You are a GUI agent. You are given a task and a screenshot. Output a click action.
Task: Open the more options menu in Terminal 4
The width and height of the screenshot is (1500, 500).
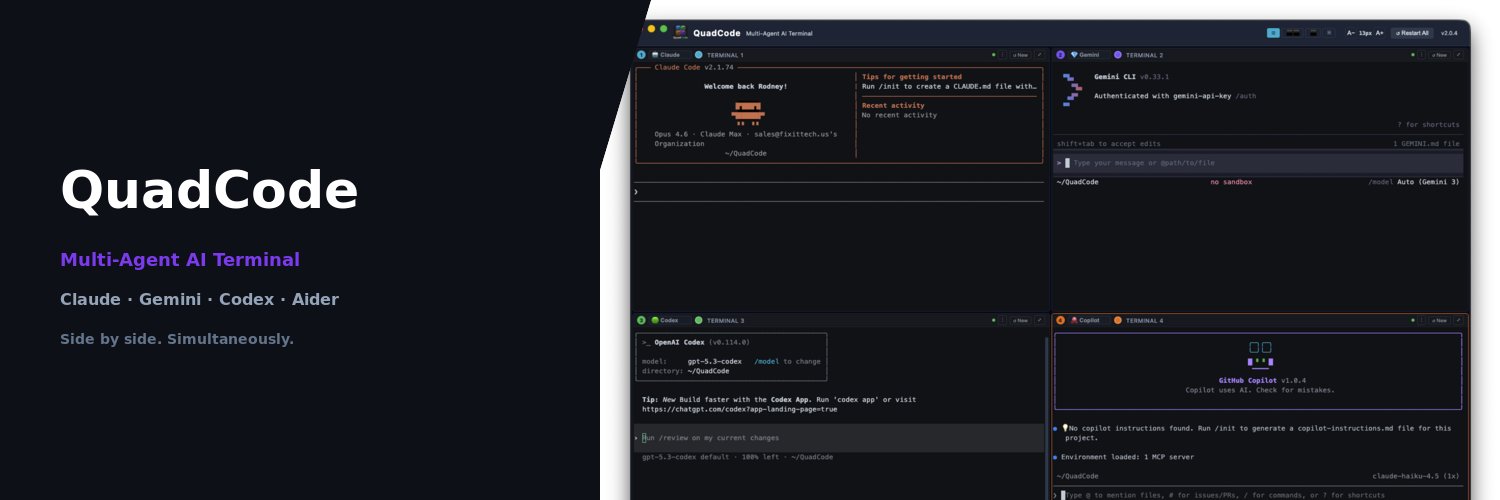[1422, 320]
